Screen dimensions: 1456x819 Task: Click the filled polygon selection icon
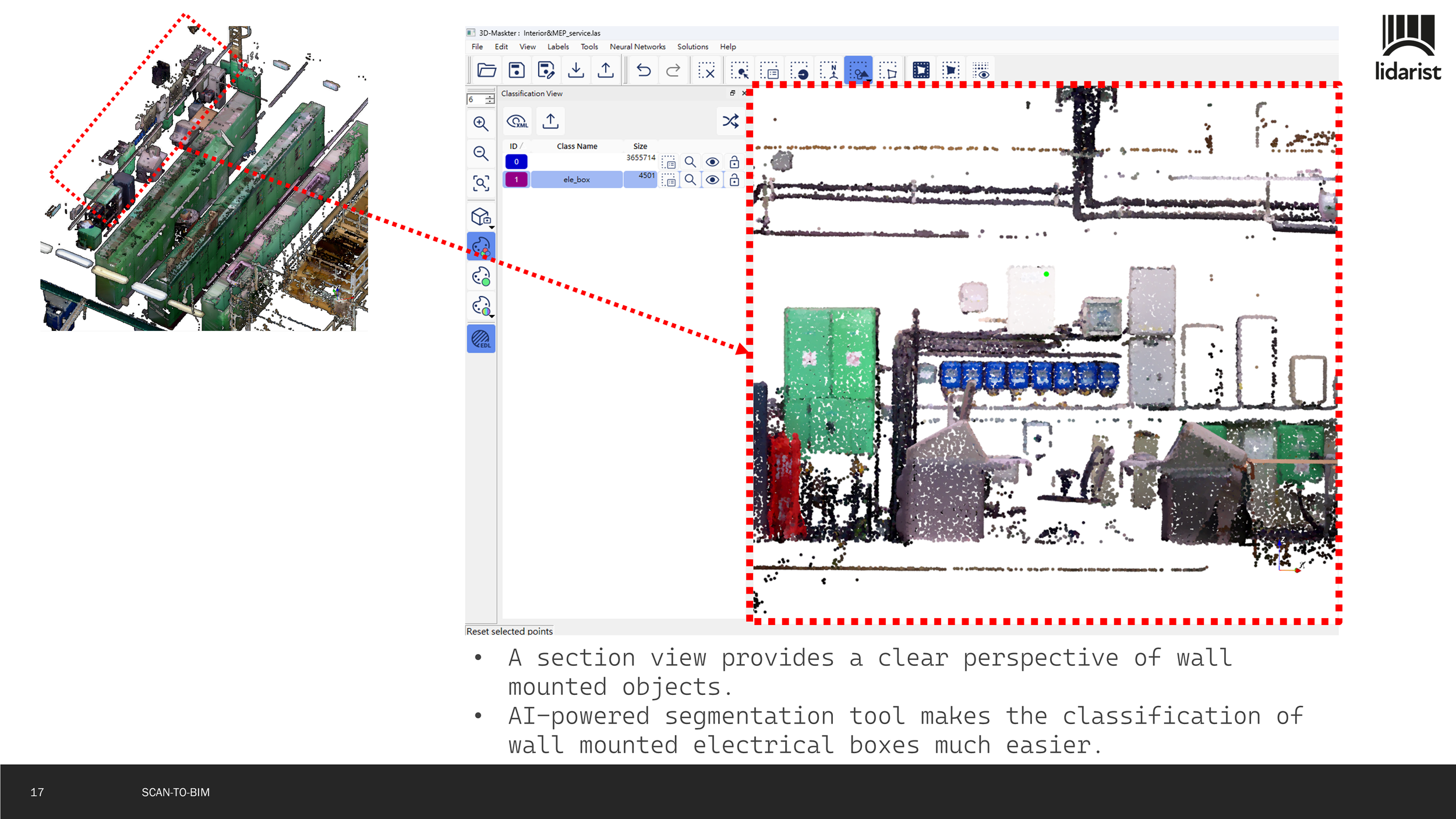coord(951,70)
